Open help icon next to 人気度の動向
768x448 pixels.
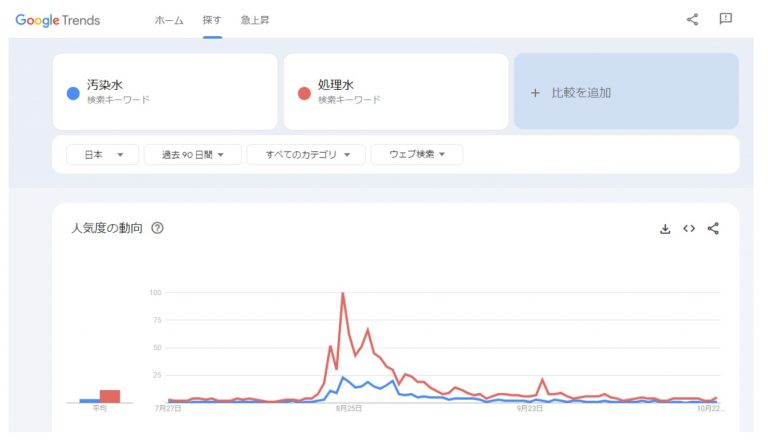click(x=157, y=228)
